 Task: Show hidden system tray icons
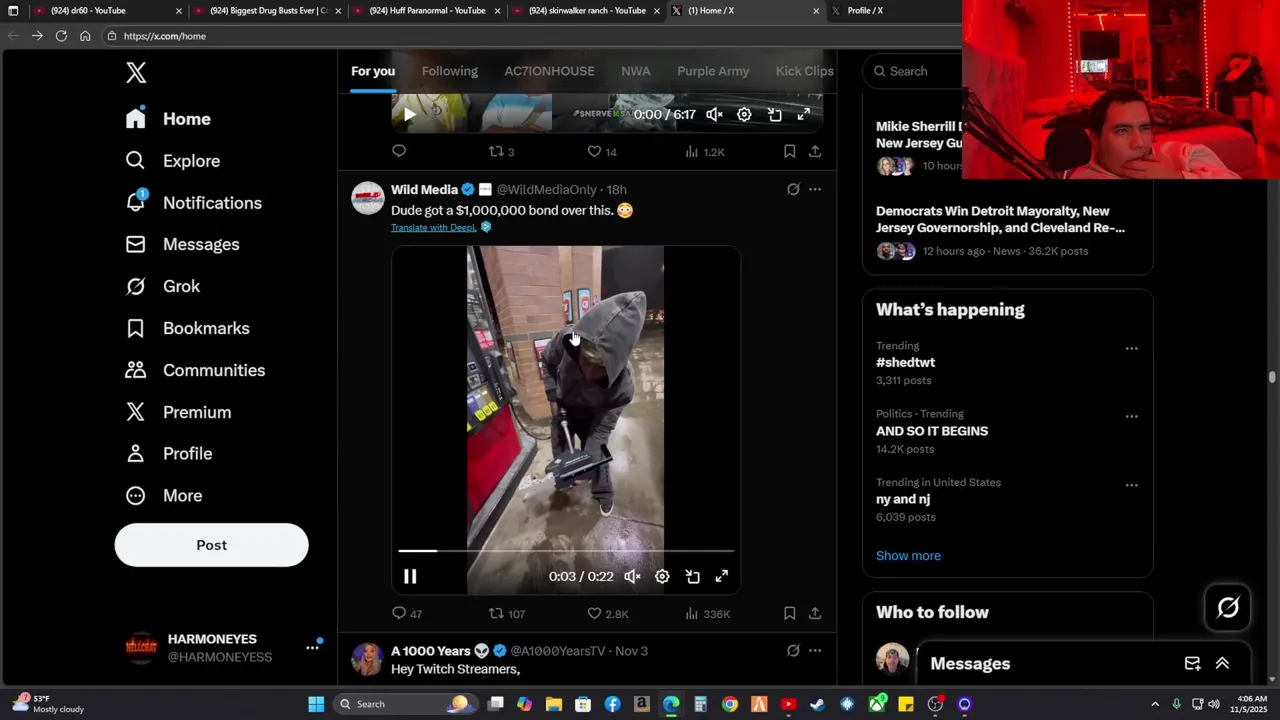coord(1155,704)
